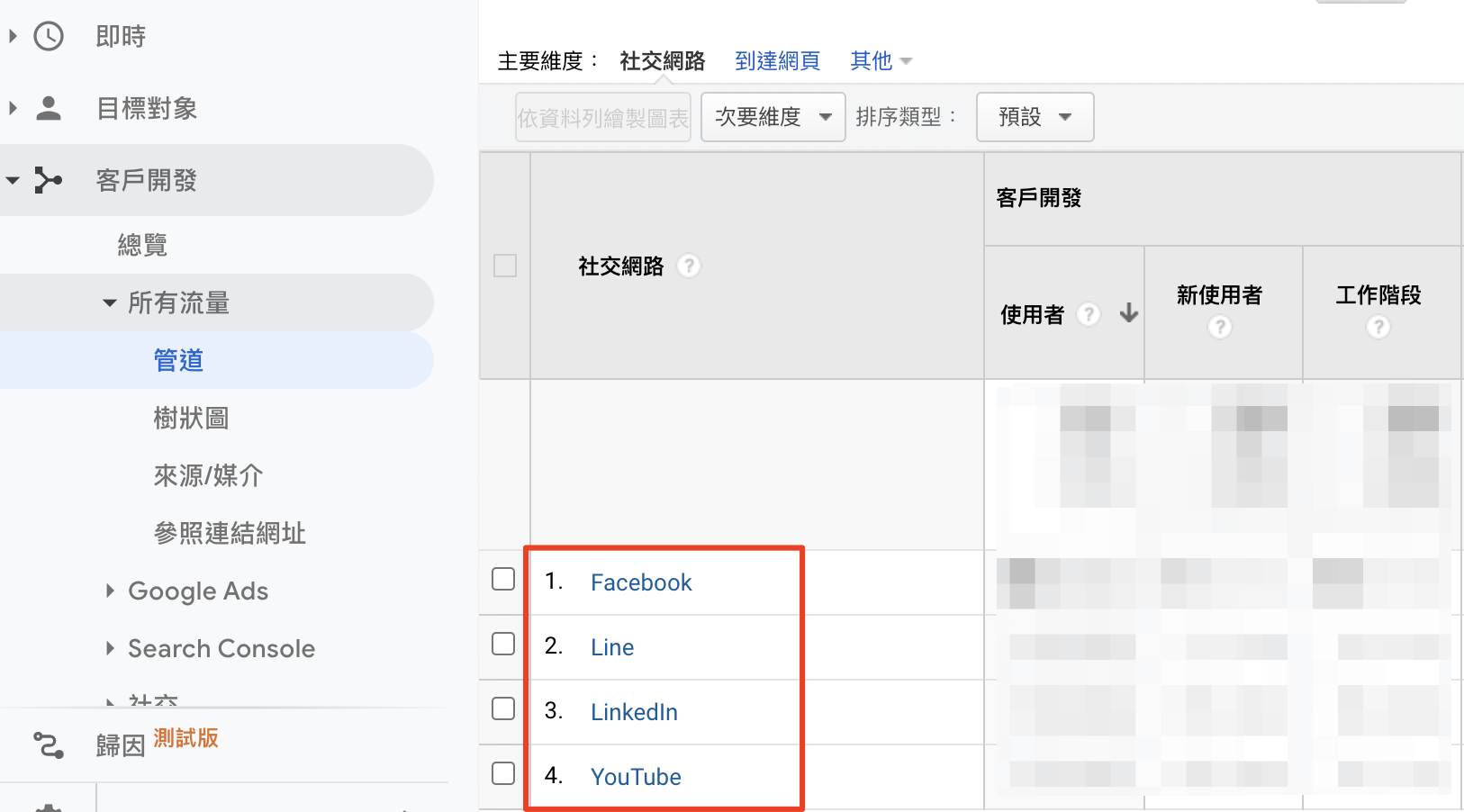Expand the Google Ads section
The image size is (1464, 812).
[x=110, y=591]
